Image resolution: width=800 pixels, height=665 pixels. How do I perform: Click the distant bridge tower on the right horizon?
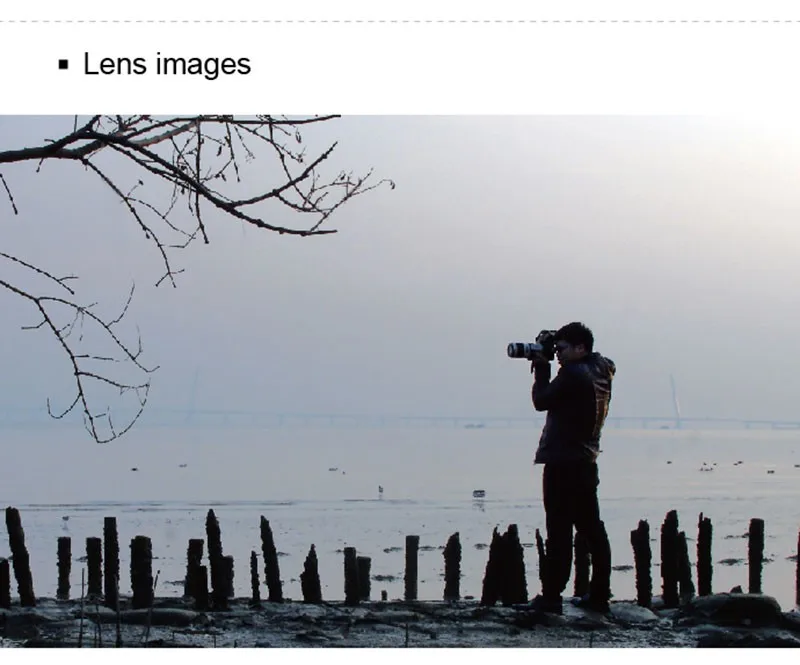676,401
